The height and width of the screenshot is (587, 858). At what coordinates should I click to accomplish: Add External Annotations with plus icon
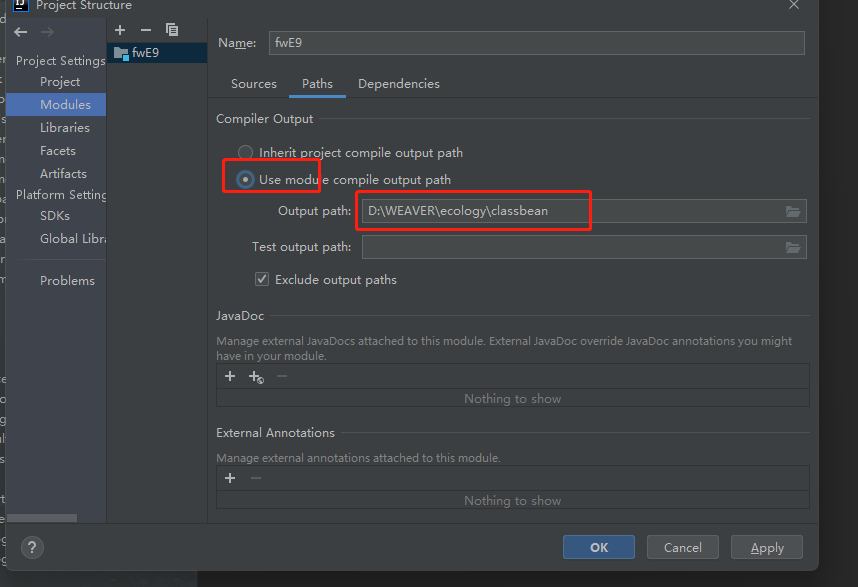pos(230,478)
